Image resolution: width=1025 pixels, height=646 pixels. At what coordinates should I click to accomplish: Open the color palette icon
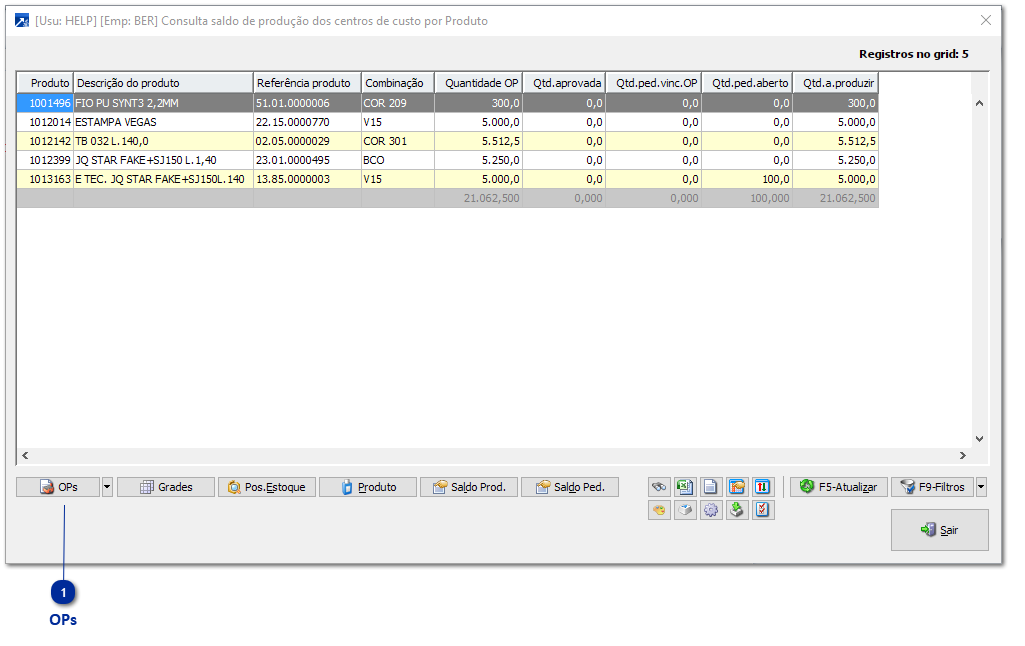coord(659,510)
